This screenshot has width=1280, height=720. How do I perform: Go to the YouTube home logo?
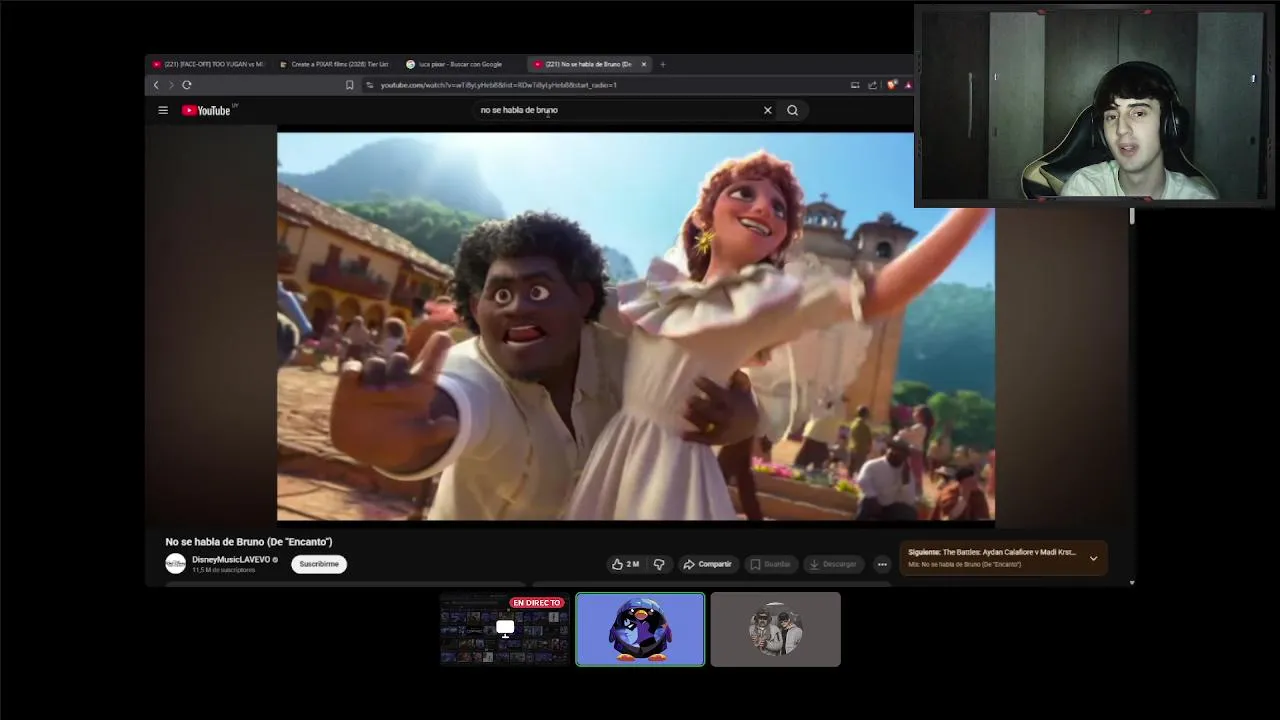click(x=207, y=110)
